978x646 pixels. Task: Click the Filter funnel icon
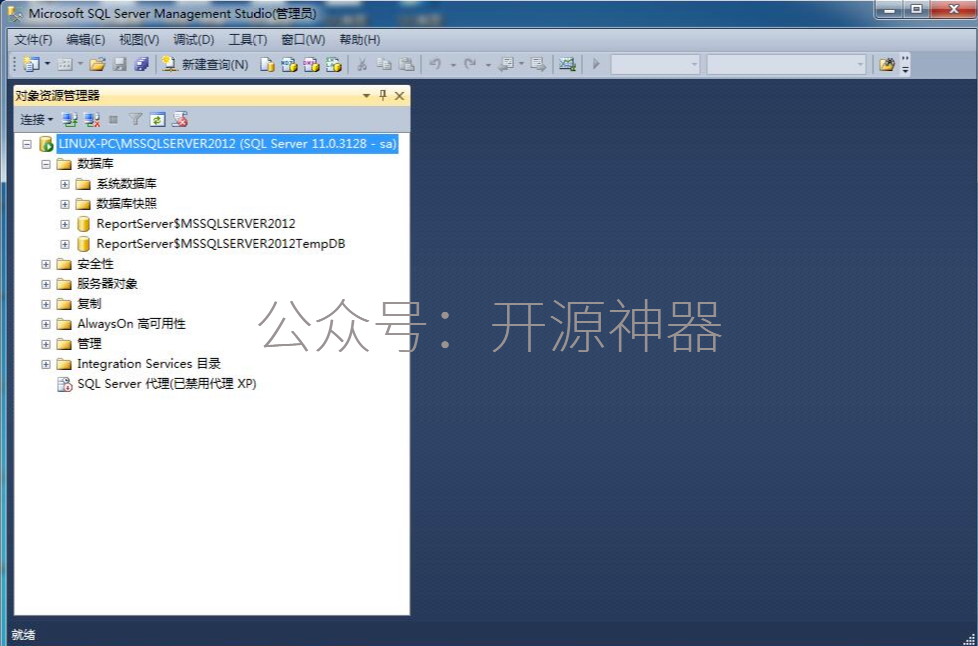[135, 119]
